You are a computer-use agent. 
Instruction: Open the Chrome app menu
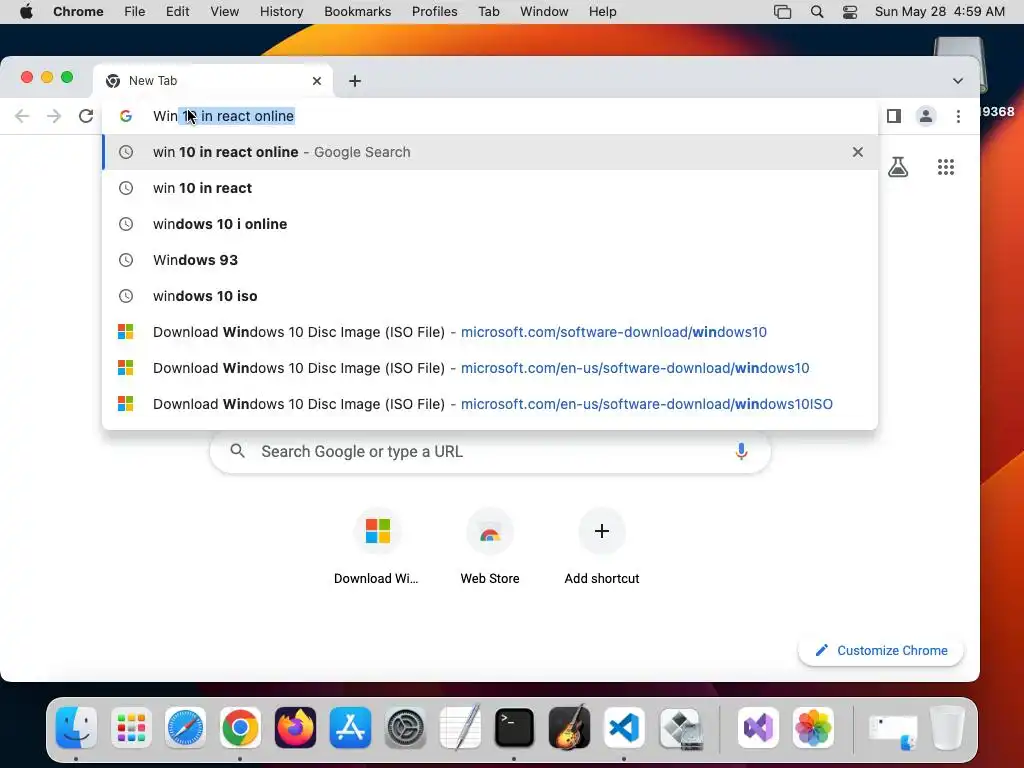[78, 12]
